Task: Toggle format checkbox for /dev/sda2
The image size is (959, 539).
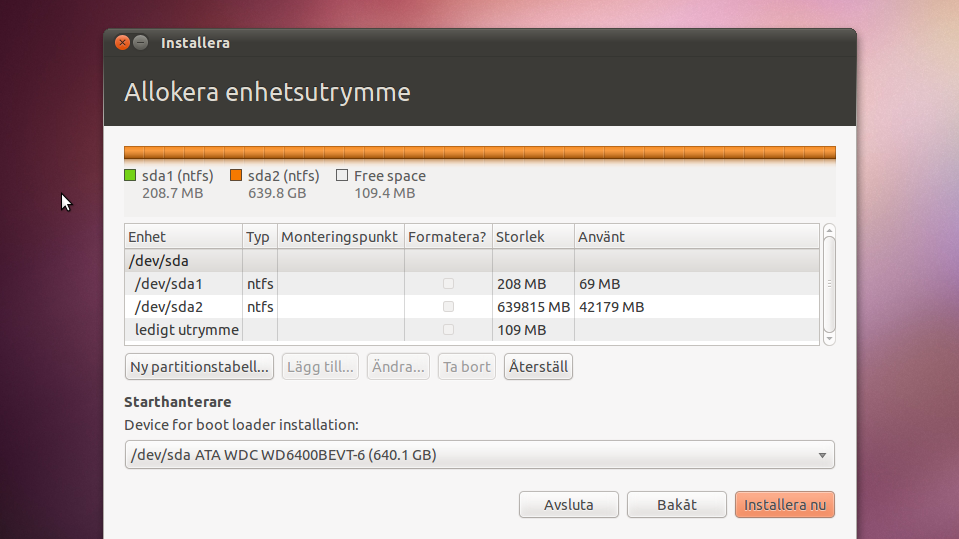Action: (x=448, y=307)
